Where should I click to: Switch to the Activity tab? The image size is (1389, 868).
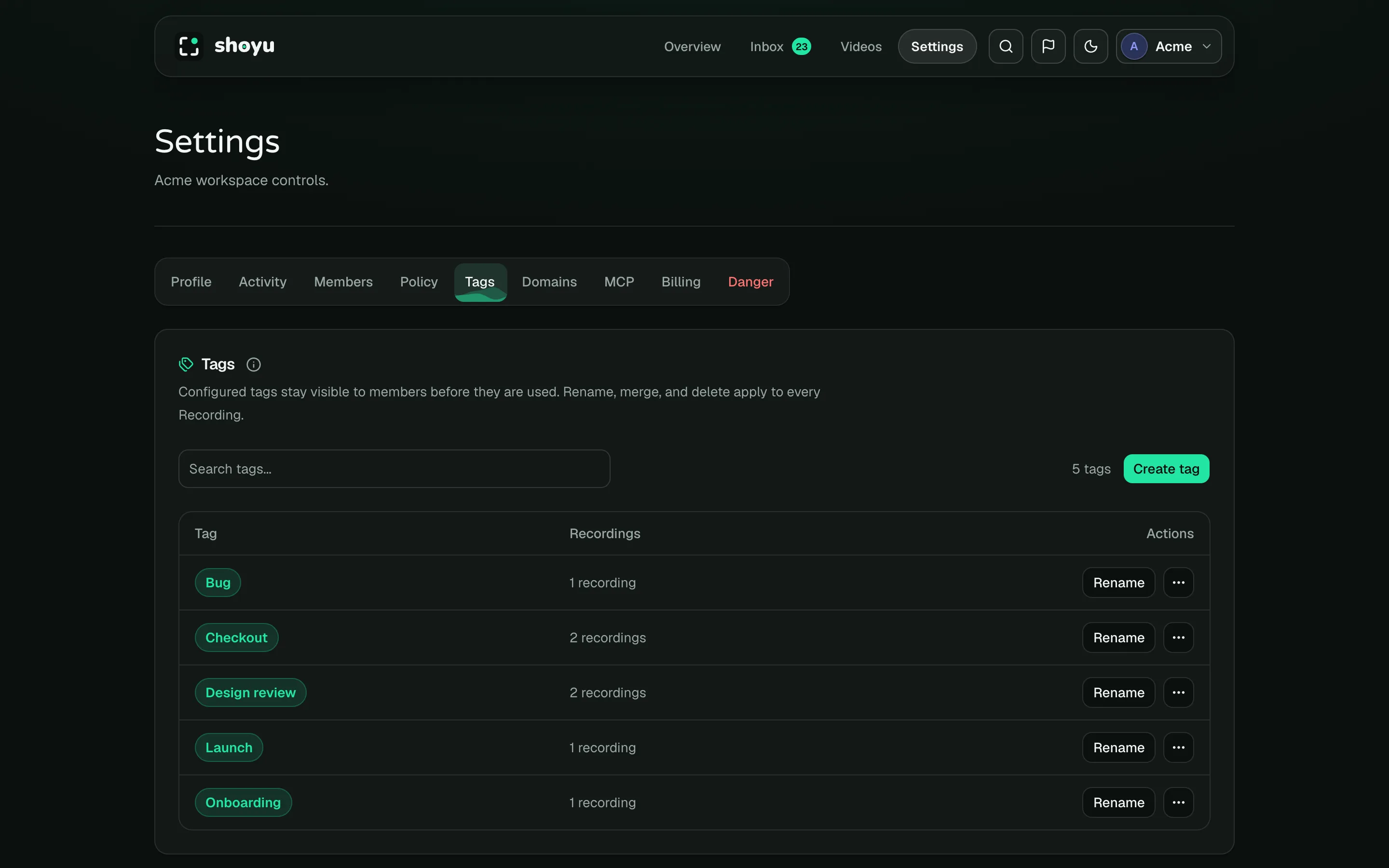(262, 282)
